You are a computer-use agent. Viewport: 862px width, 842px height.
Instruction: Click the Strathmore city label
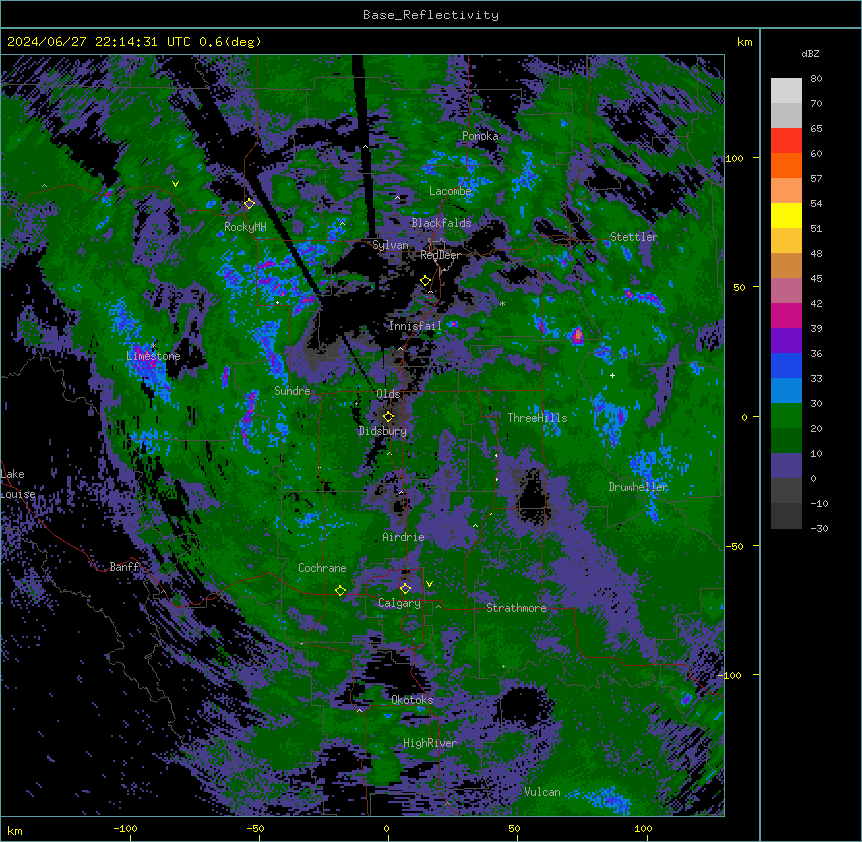[516, 608]
